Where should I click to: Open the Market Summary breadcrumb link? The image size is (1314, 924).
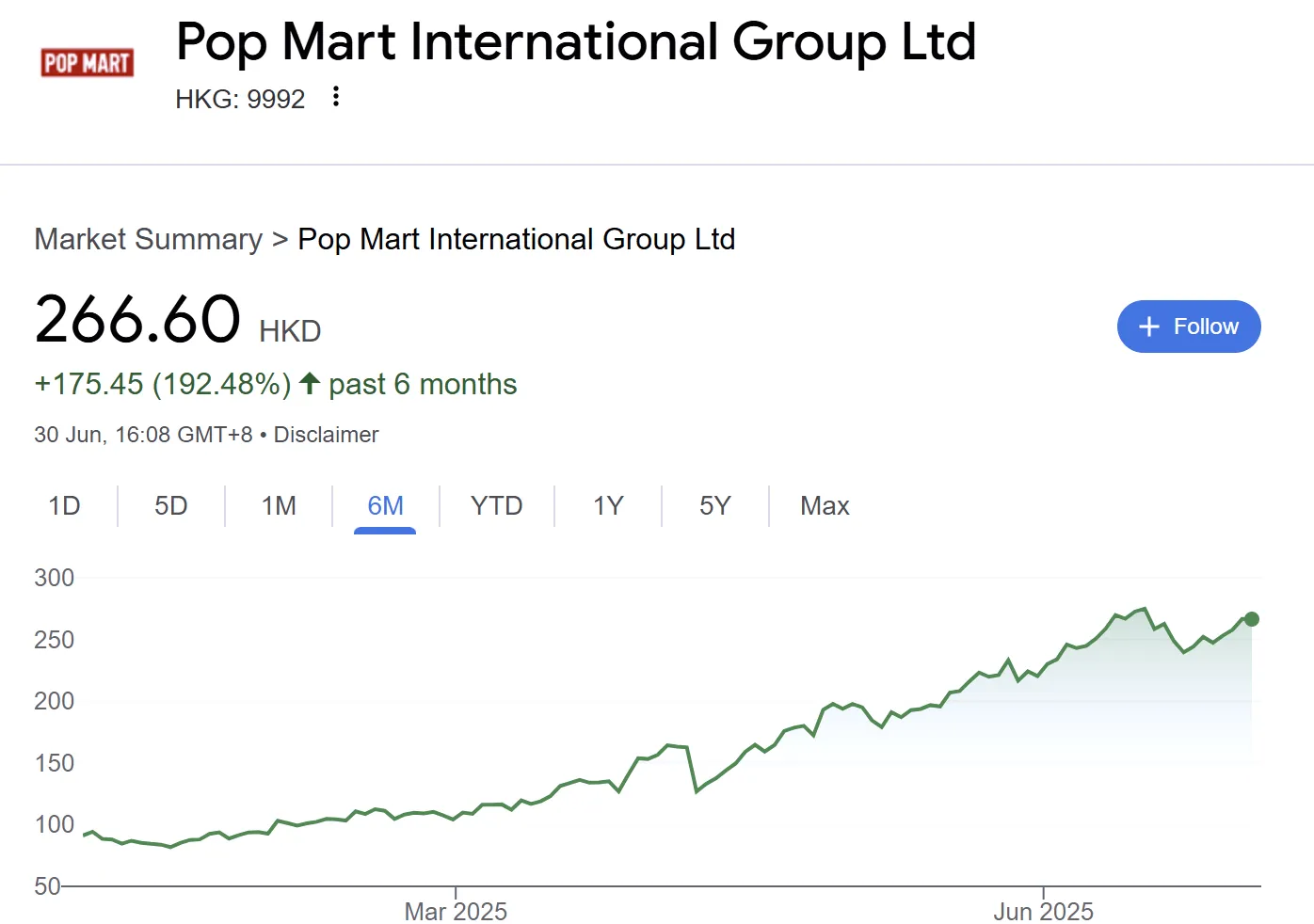[x=149, y=239]
